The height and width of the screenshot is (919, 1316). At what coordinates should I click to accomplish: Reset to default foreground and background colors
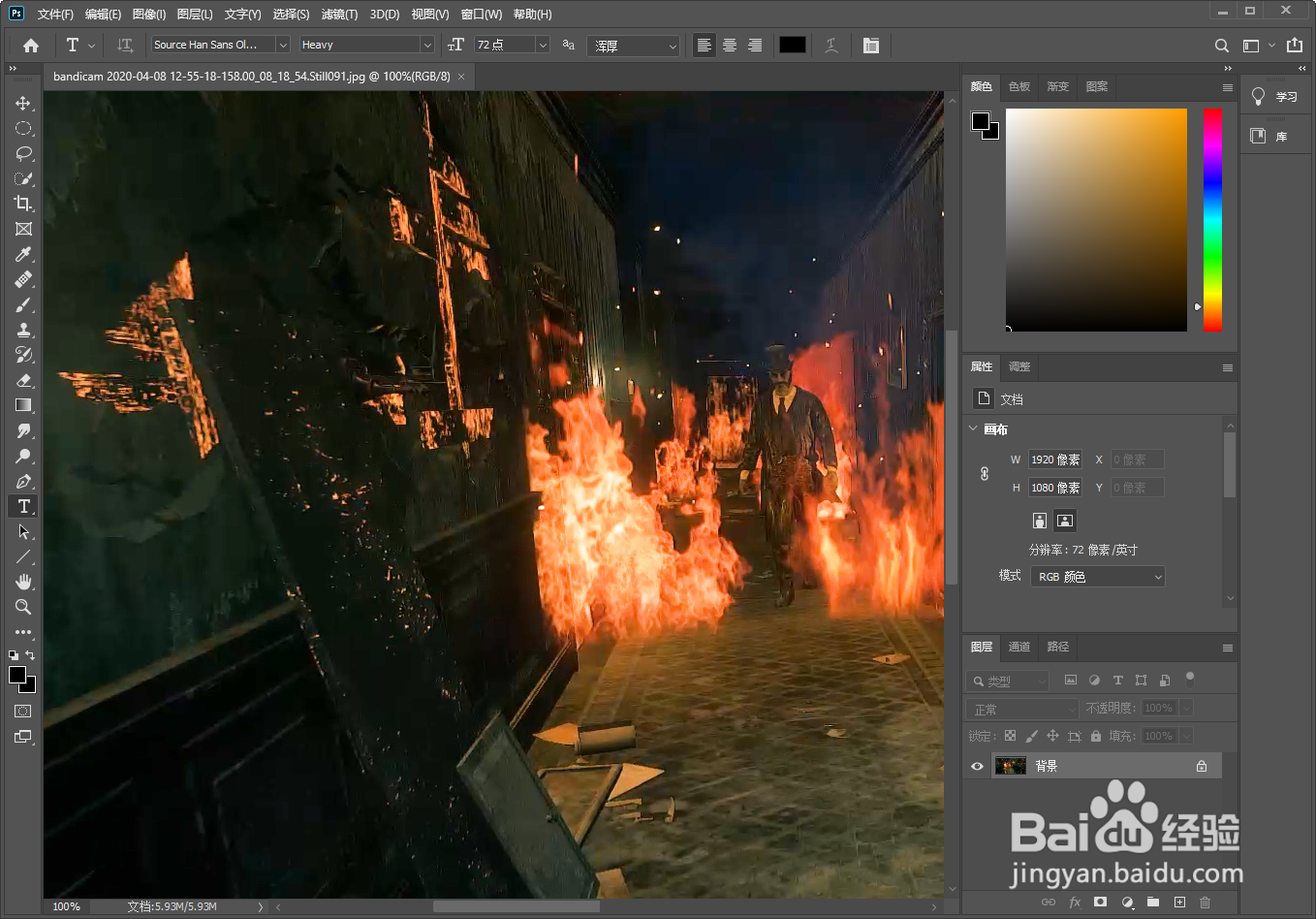tap(14, 655)
